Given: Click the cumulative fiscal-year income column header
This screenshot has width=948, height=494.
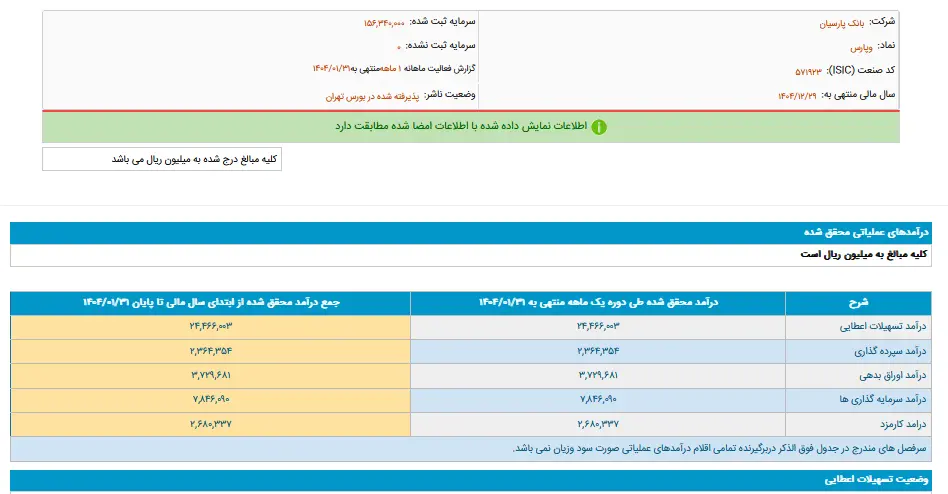Looking at the screenshot, I should pos(210,302).
